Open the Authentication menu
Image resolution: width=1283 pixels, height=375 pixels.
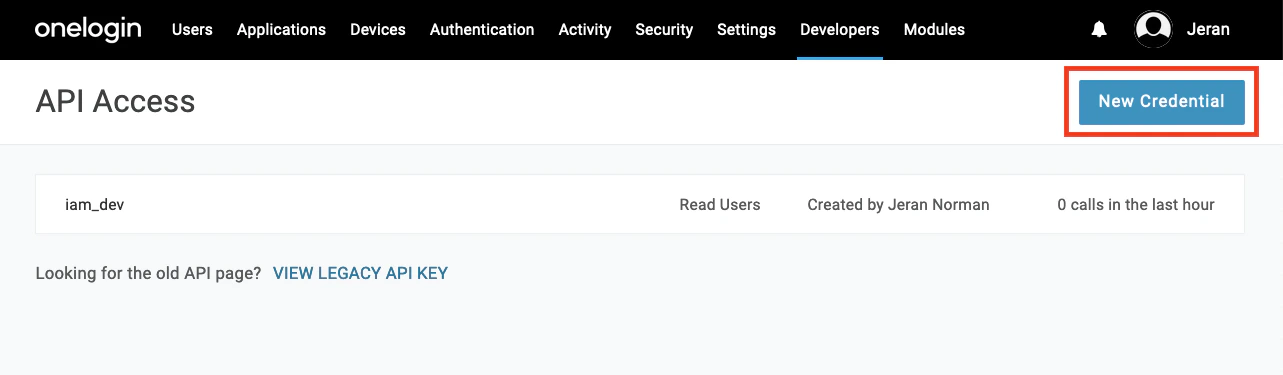coord(482,30)
